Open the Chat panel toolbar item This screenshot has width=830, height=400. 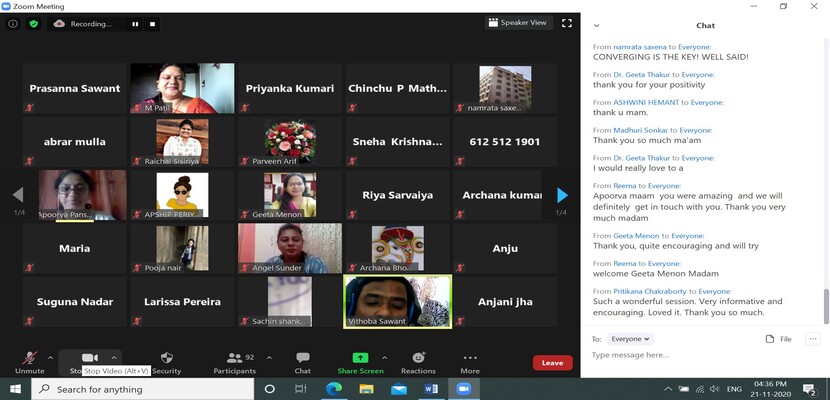pyautogui.click(x=302, y=359)
